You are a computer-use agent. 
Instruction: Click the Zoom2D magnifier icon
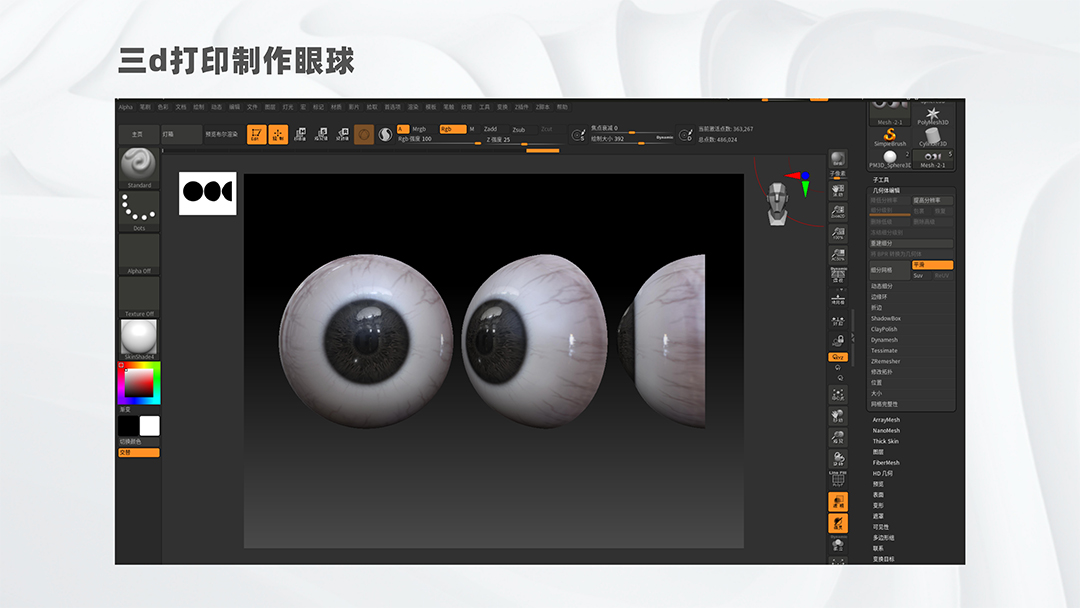point(838,211)
